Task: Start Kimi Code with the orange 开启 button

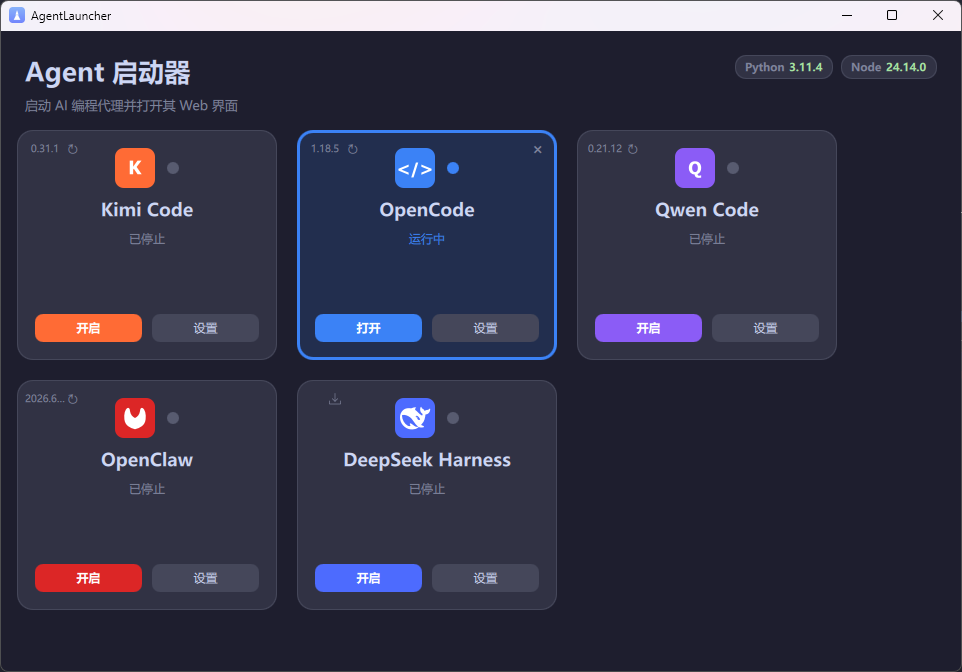Action: (88, 328)
